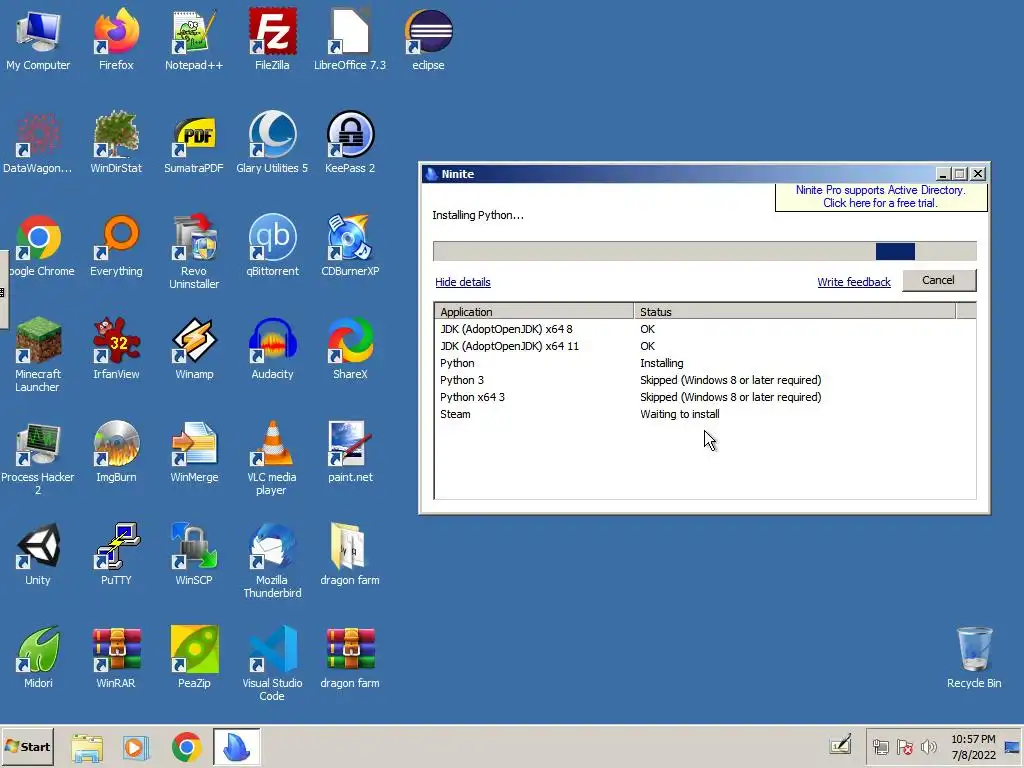This screenshot has width=1024, height=768.
Task: Minimize the Ninite window
Action: click(942, 174)
